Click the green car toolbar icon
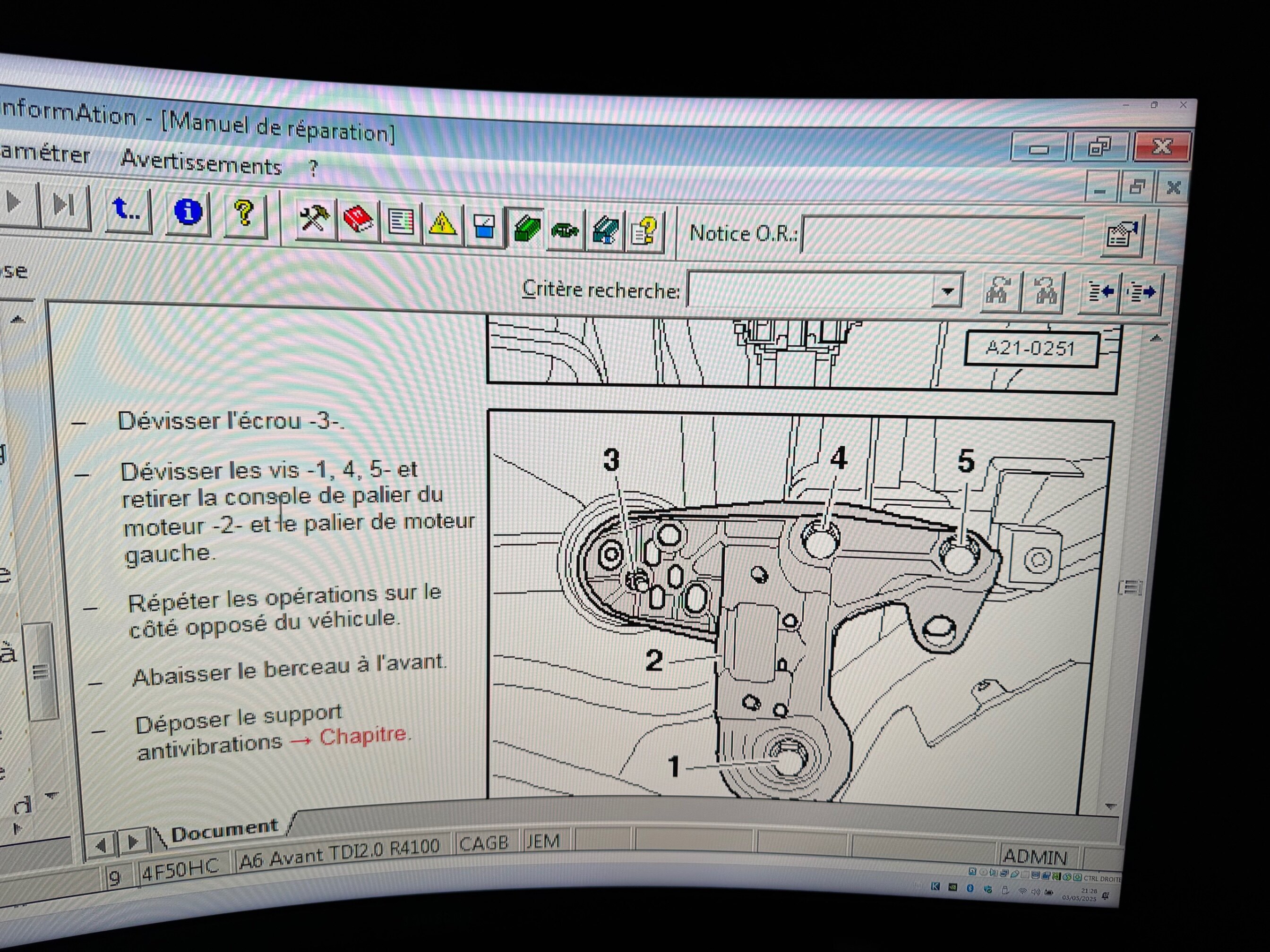This screenshot has height=952, width=1270. pyautogui.click(x=565, y=230)
